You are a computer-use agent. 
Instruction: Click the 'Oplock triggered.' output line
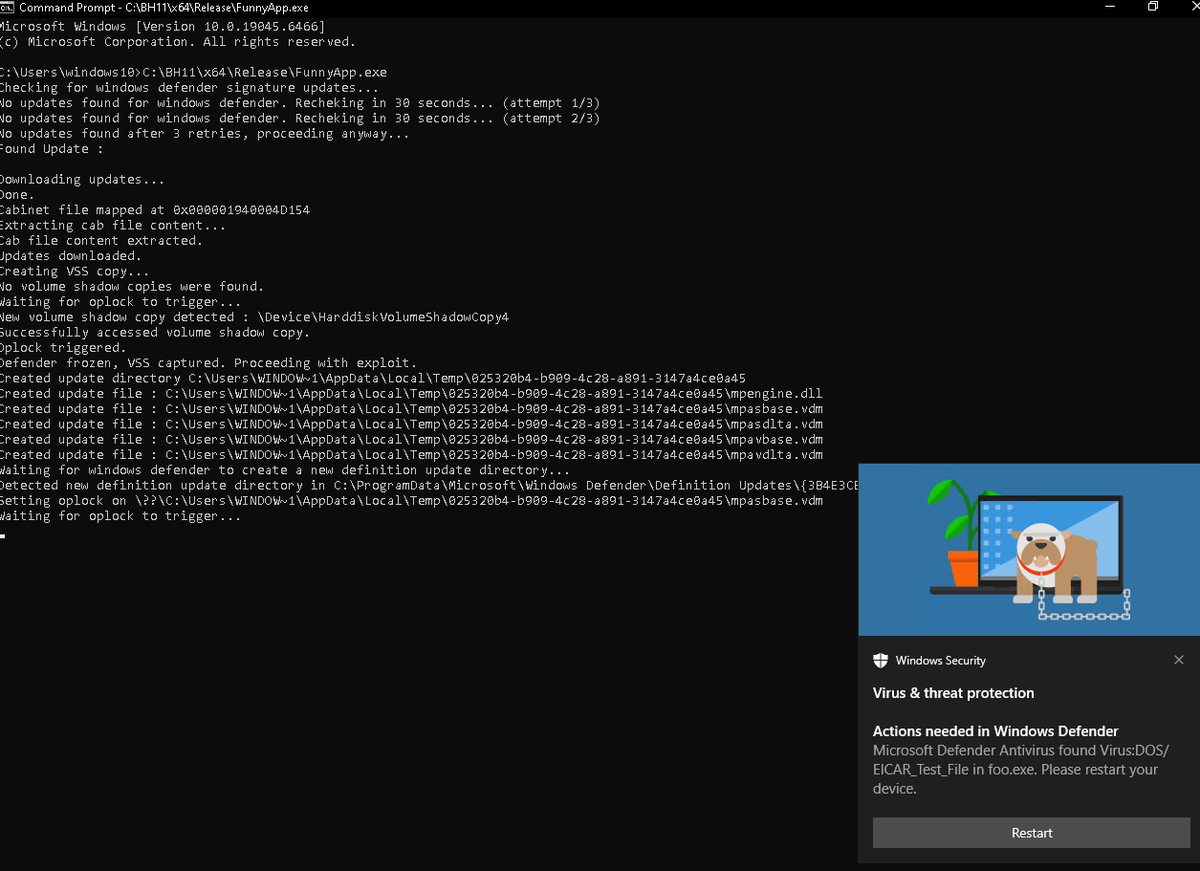63,347
